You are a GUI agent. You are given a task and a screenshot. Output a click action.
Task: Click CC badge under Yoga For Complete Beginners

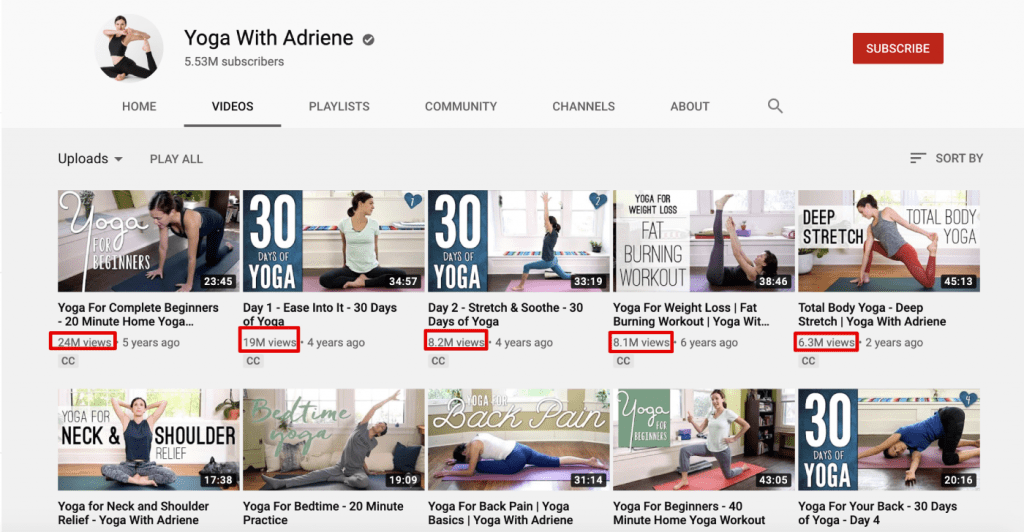(68, 361)
